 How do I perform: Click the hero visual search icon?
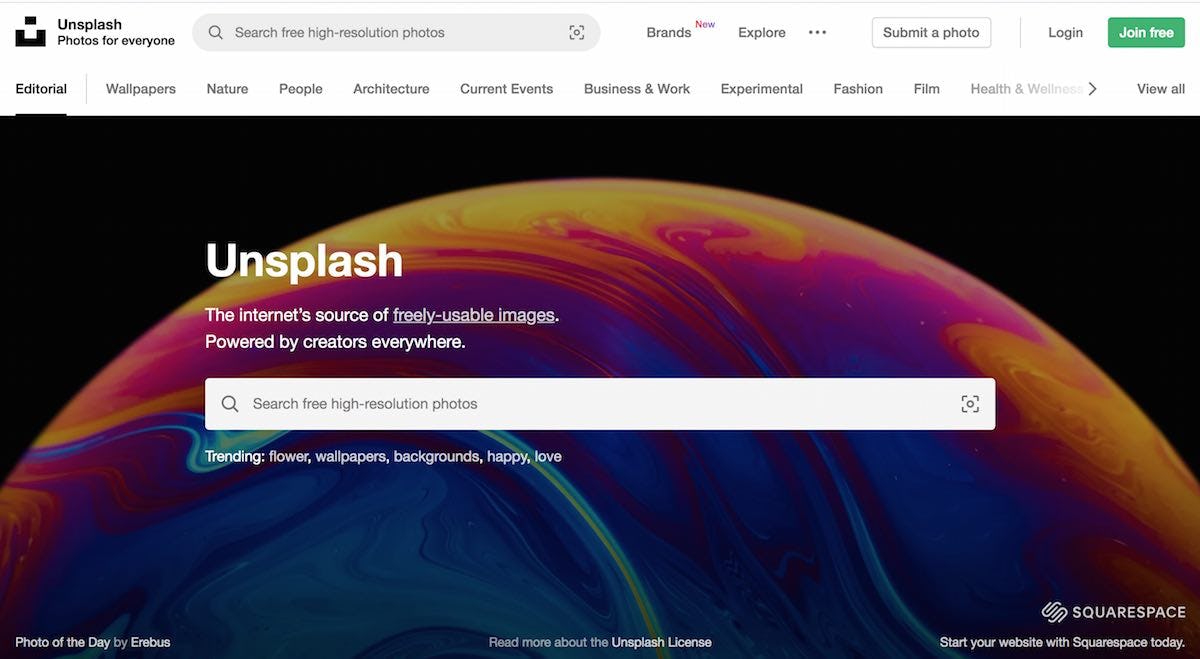pos(969,404)
